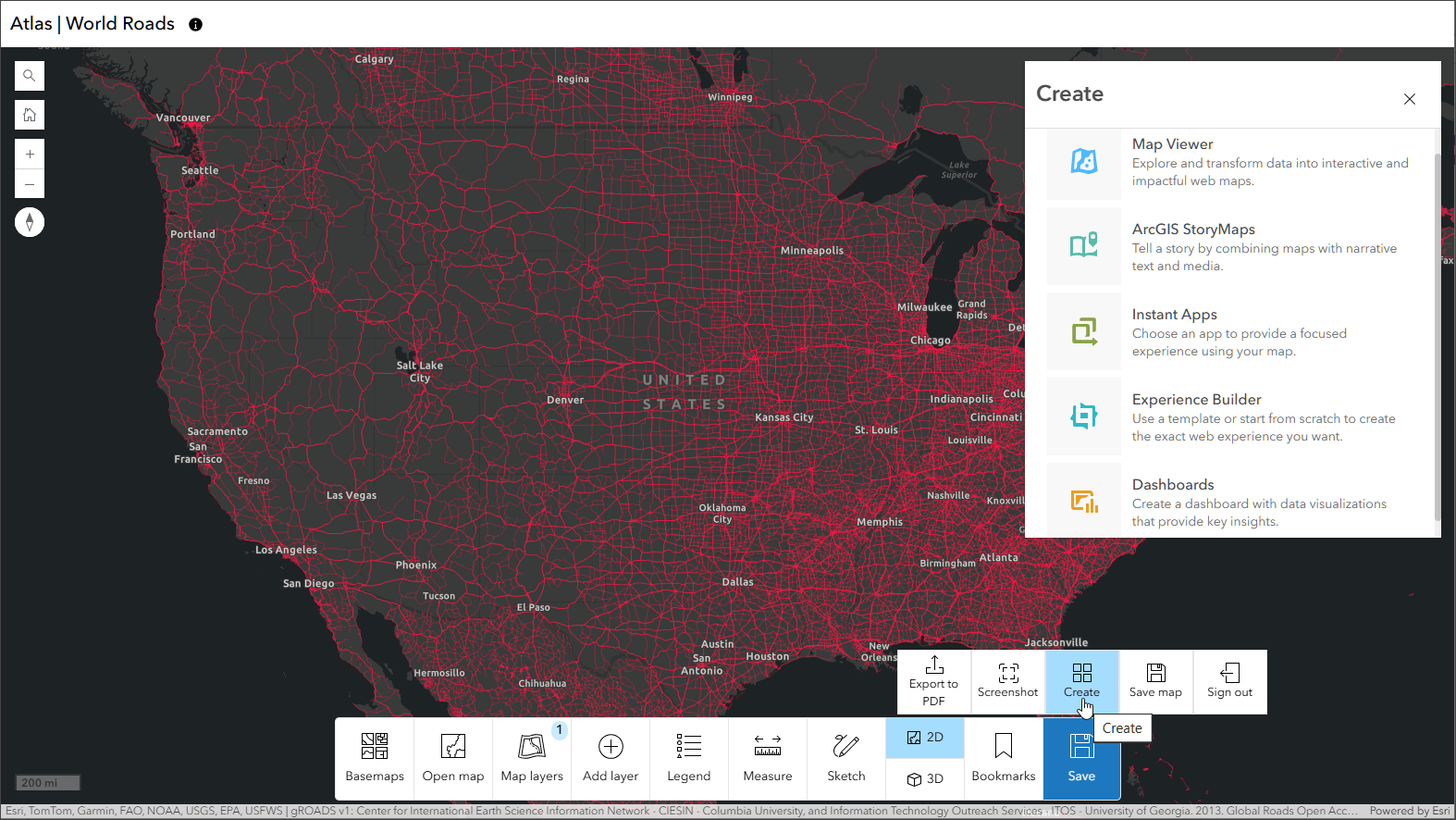Viewport: 1456px width, 820px height.
Task: Export the map to PDF
Action: pyautogui.click(x=934, y=682)
